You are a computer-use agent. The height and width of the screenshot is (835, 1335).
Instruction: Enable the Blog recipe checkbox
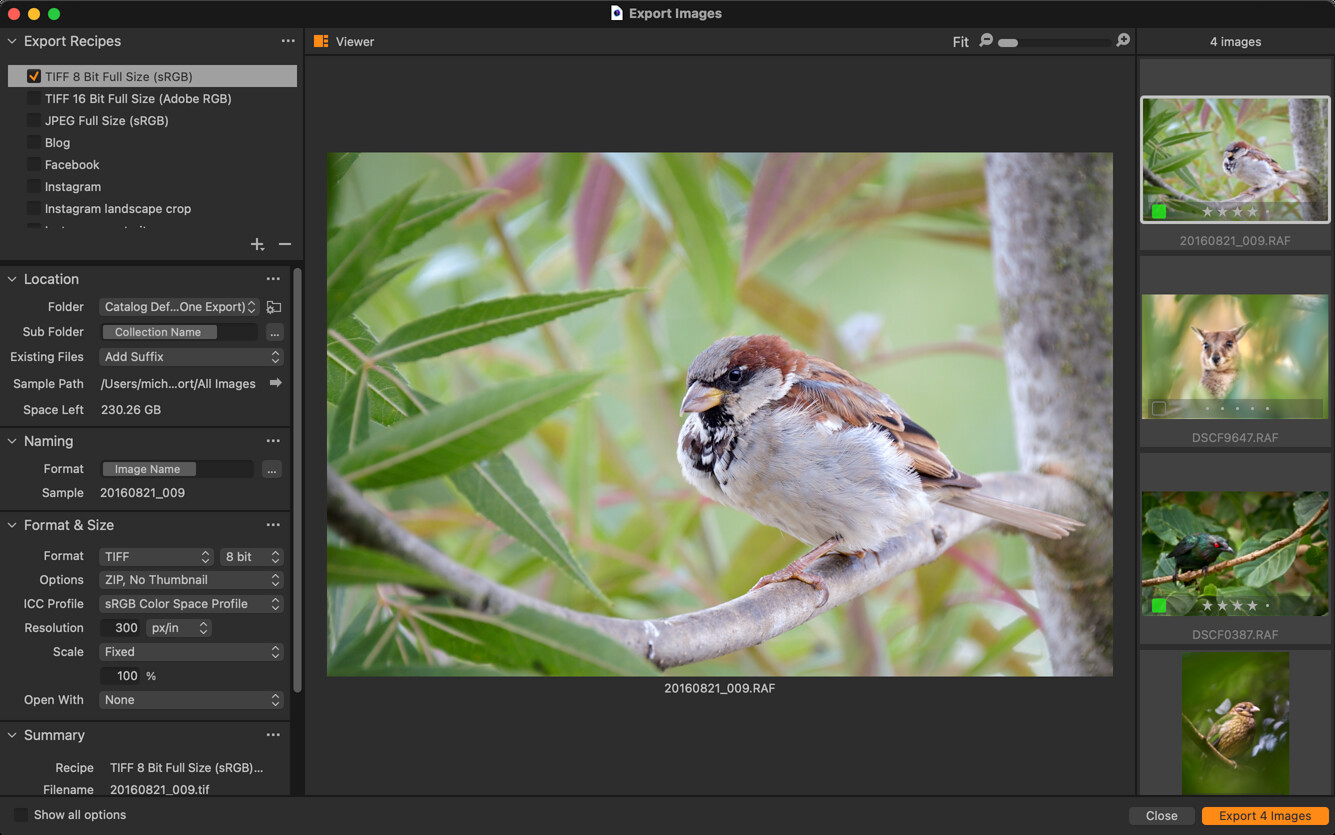pos(34,142)
